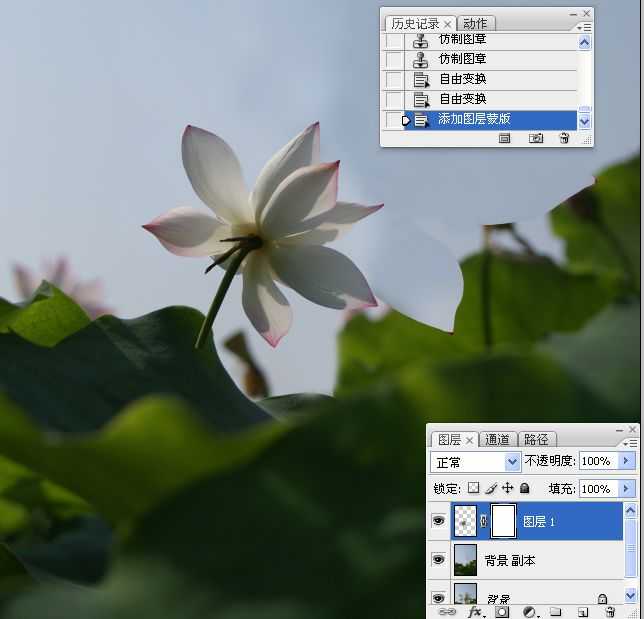Select the 添加图层蒙版 history state
The height and width of the screenshot is (619, 644).
pos(475,120)
